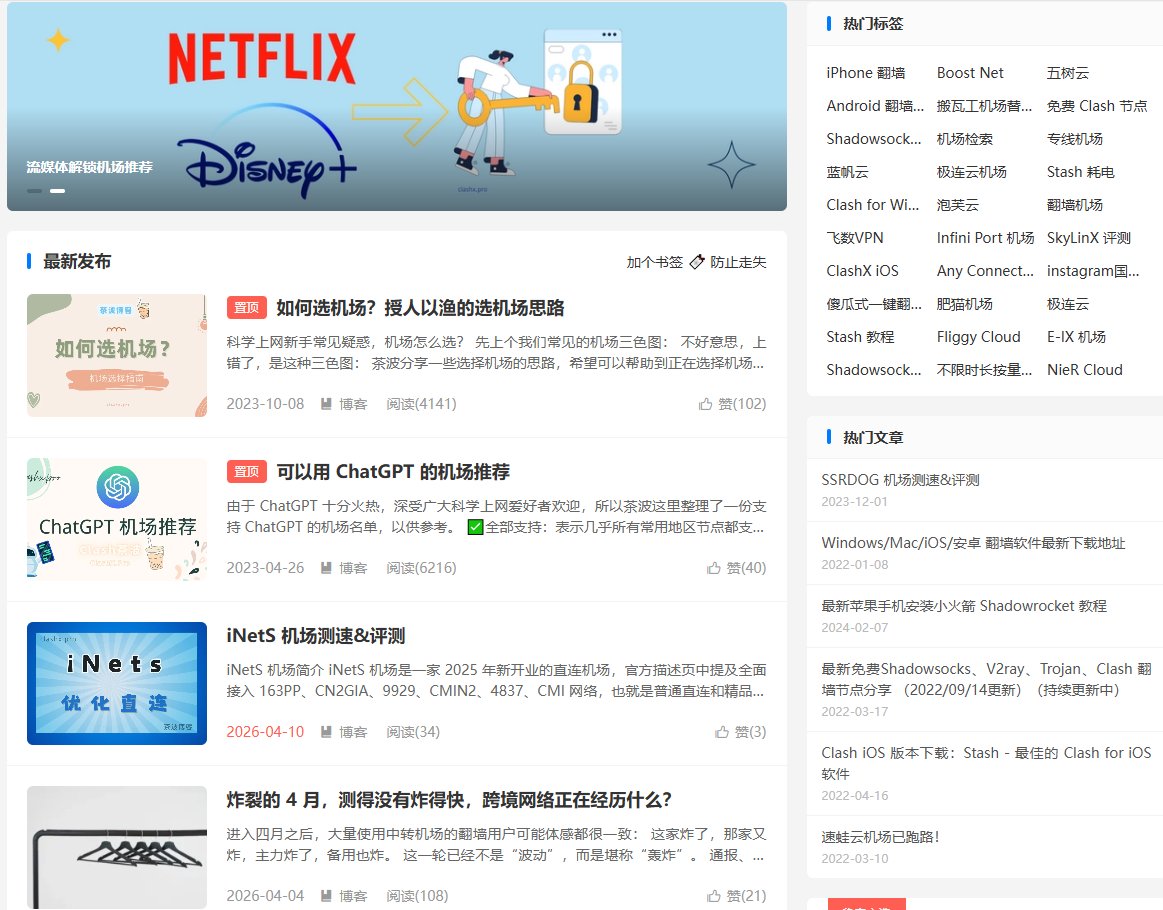Select the first carousel indicator dash
This screenshot has height=910, width=1163.
pyautogui.click(x=34, y=191)
